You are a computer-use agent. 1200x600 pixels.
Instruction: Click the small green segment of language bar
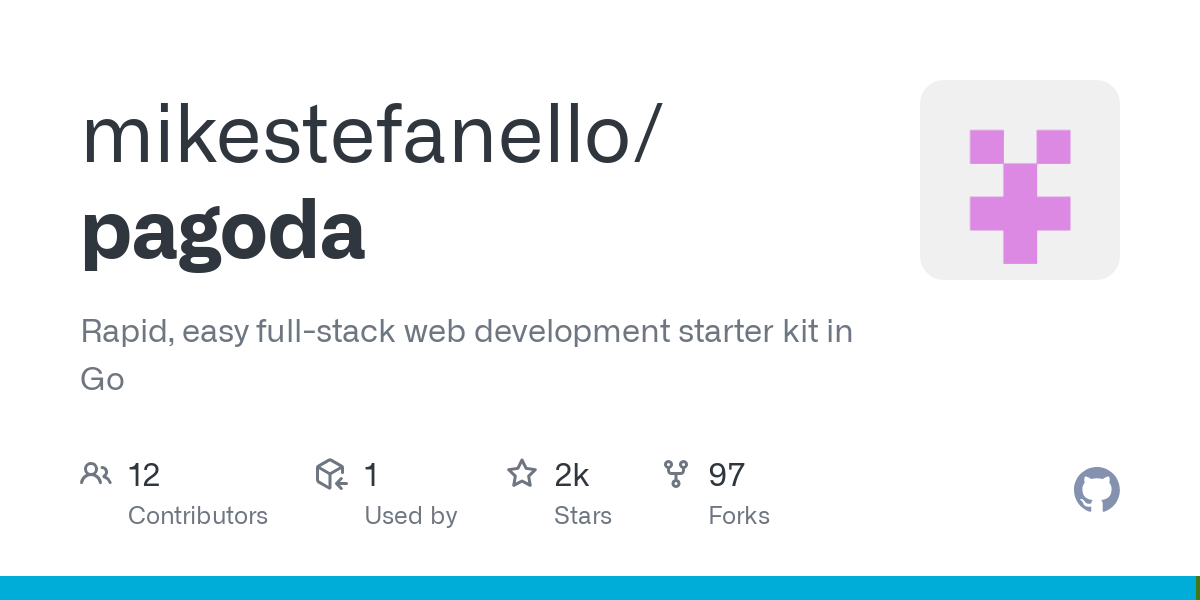1197,588
